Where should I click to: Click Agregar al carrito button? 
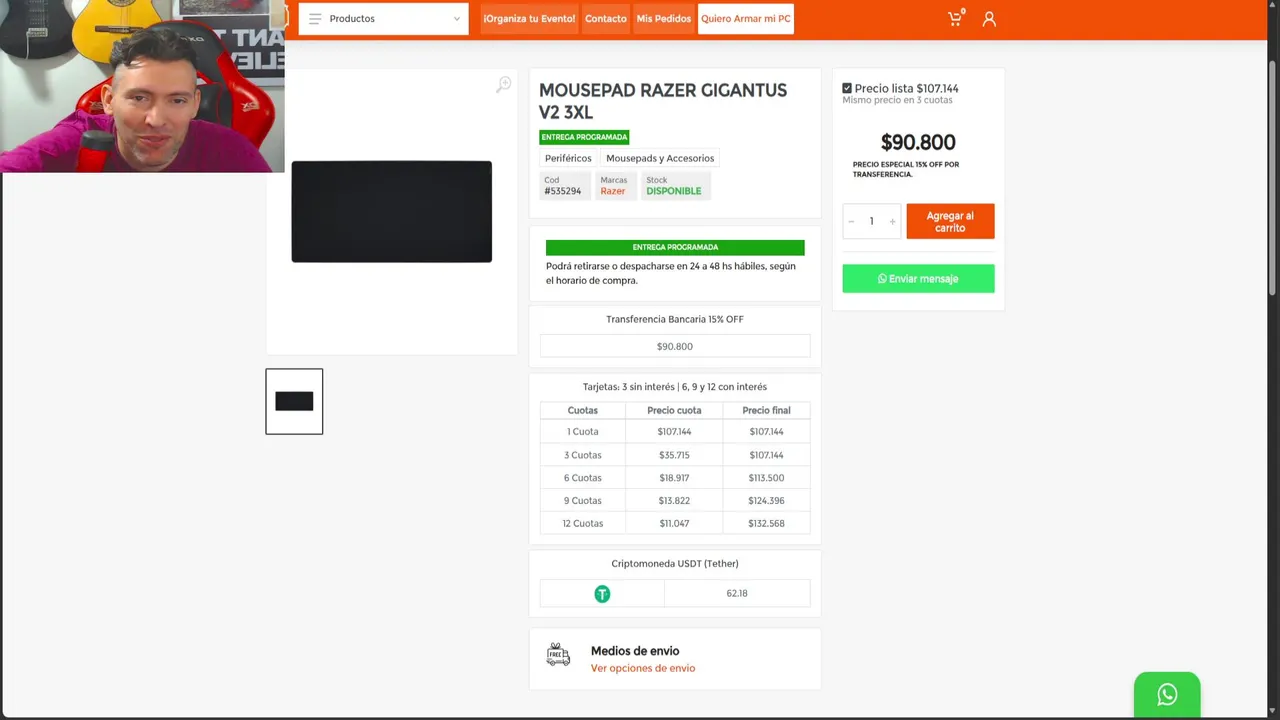point(950,222)
